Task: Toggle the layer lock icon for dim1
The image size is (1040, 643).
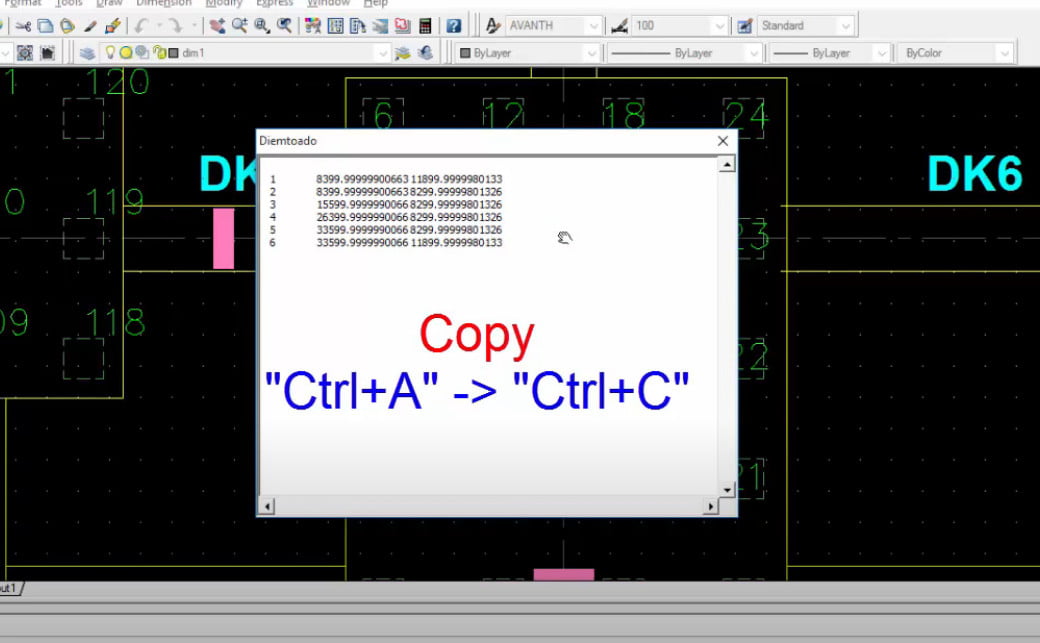Action: tap(159, 53)
